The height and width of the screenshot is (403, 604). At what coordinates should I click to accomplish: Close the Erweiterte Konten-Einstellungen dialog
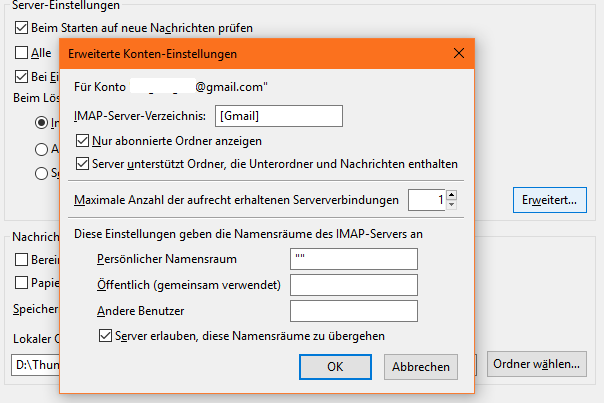(458, 52)
